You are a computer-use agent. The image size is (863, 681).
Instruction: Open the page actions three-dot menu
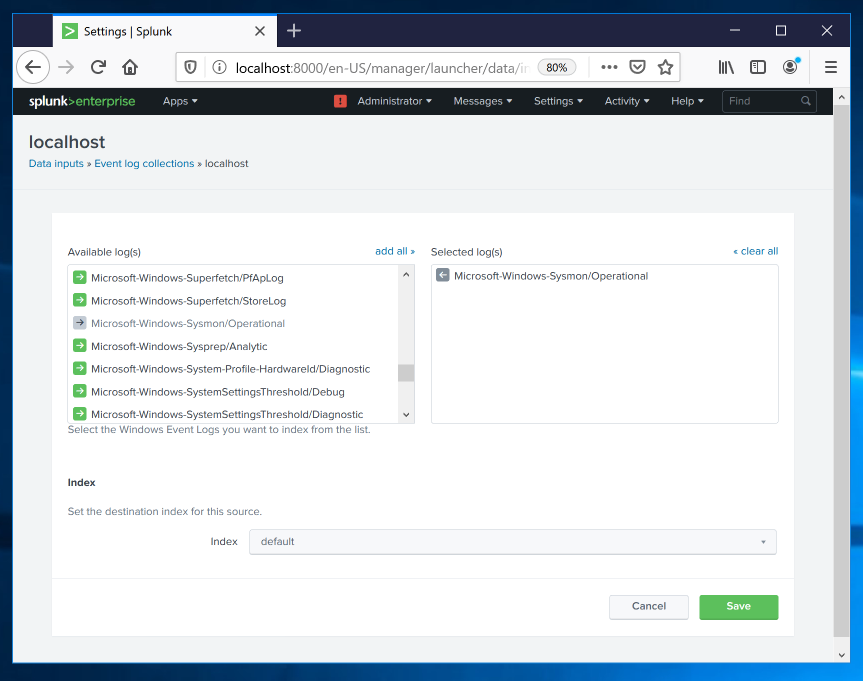click(609, 67)
